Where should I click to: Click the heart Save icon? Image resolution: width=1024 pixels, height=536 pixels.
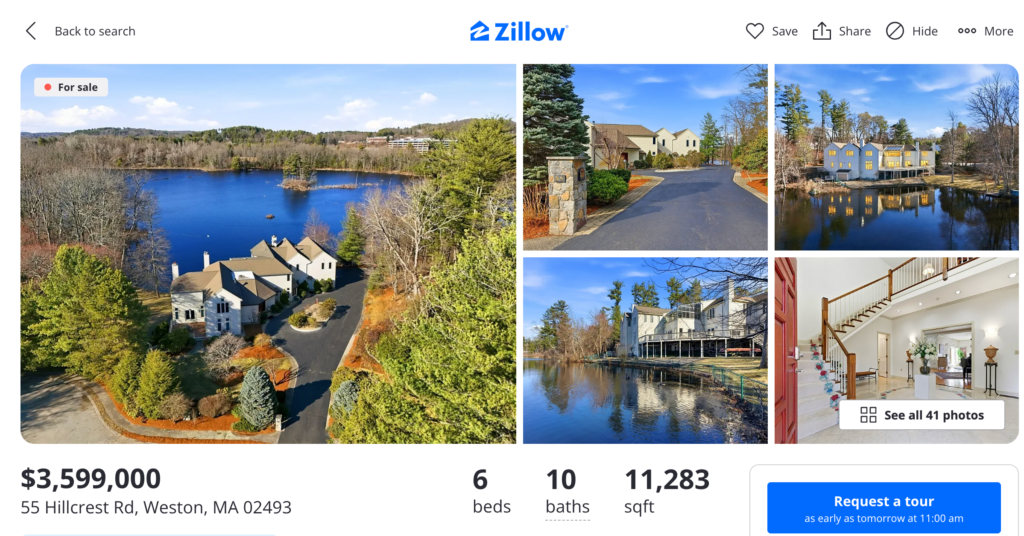coord(754,31)
